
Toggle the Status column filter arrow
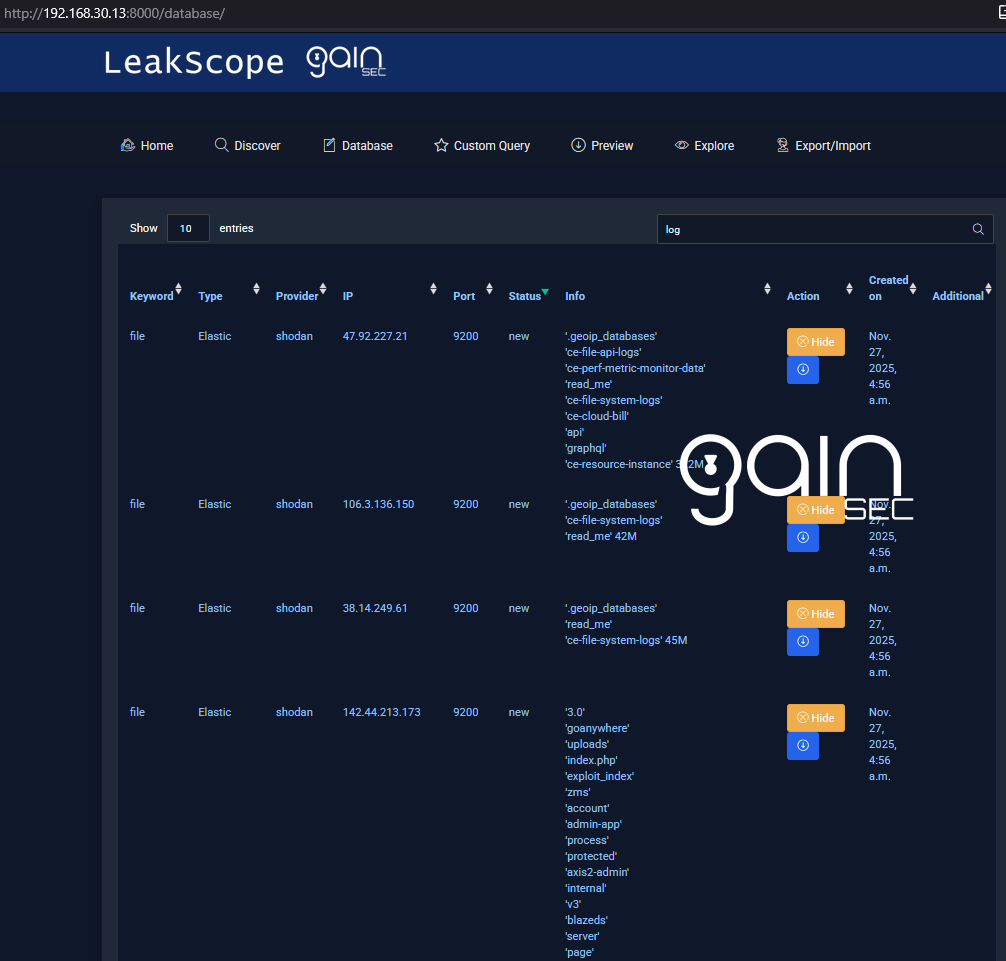544,290
